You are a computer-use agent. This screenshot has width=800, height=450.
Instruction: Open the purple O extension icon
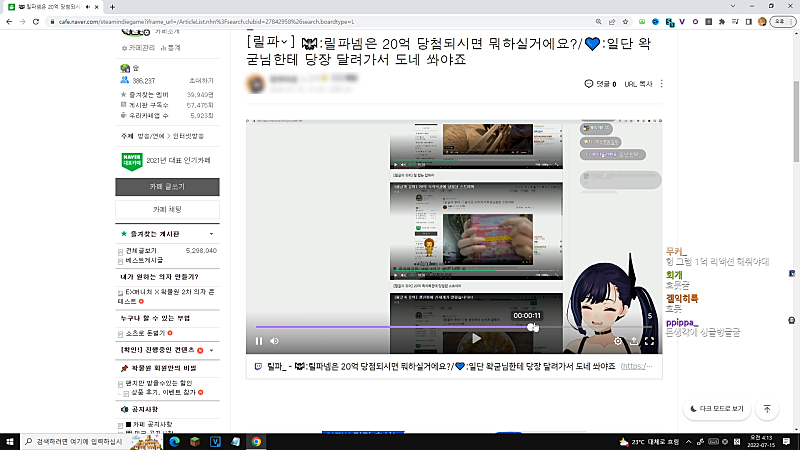[x=695, y=21]
